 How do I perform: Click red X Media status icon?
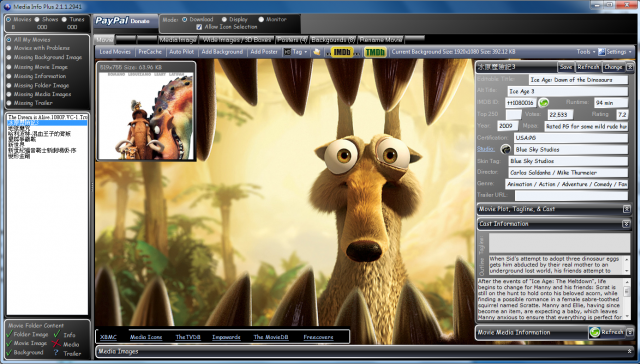tap(56, 344)
